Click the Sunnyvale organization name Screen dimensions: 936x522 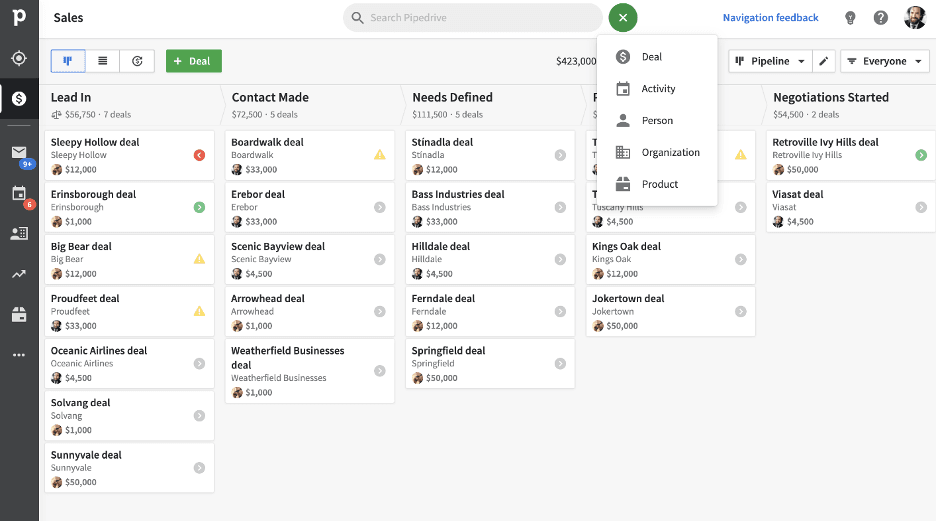(x=71, y=468)
